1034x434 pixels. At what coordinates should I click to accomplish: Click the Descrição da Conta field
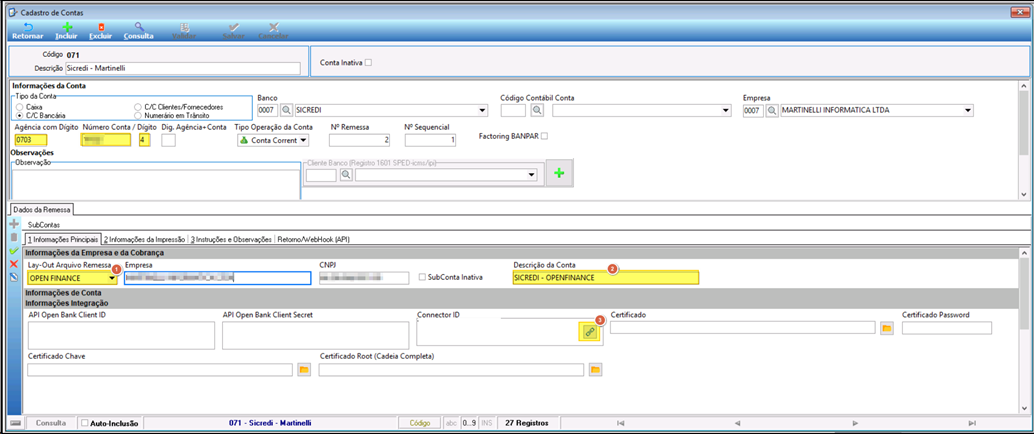pyautogui.click(x=605, y=278)
